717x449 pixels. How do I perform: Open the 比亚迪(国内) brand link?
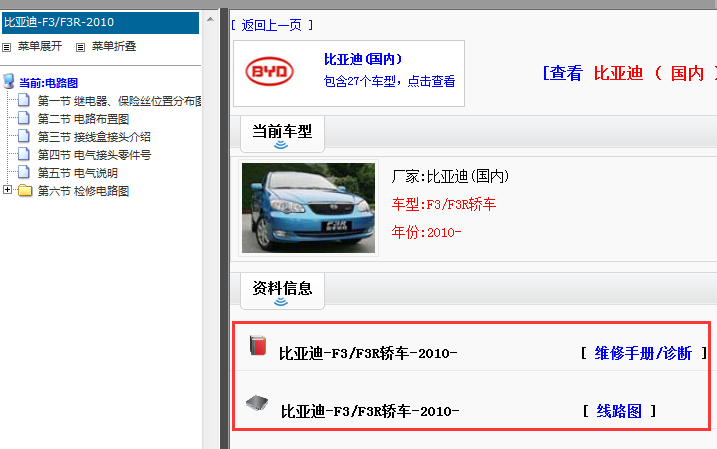(363, 59)
